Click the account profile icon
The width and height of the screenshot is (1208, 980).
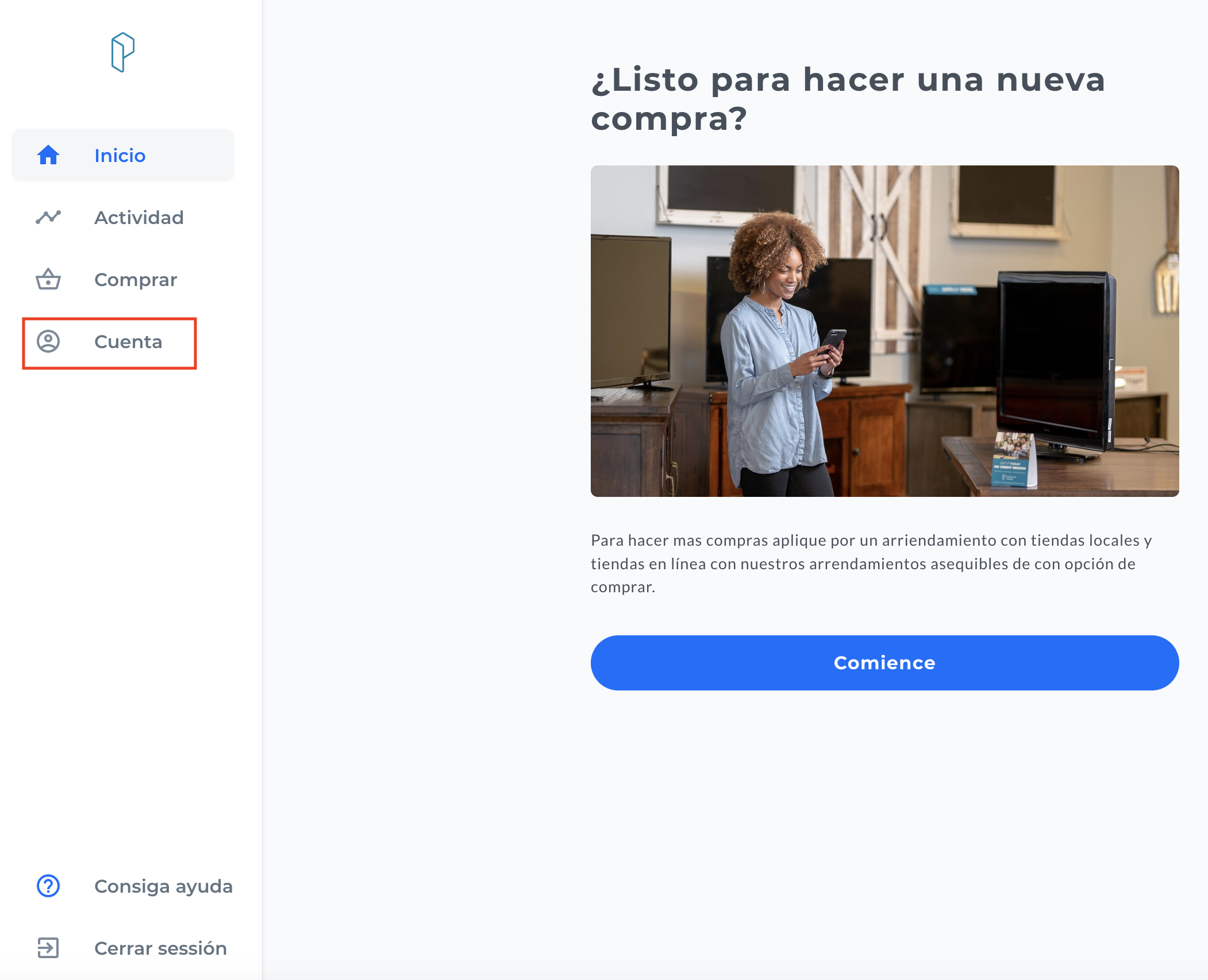point(48,341)
